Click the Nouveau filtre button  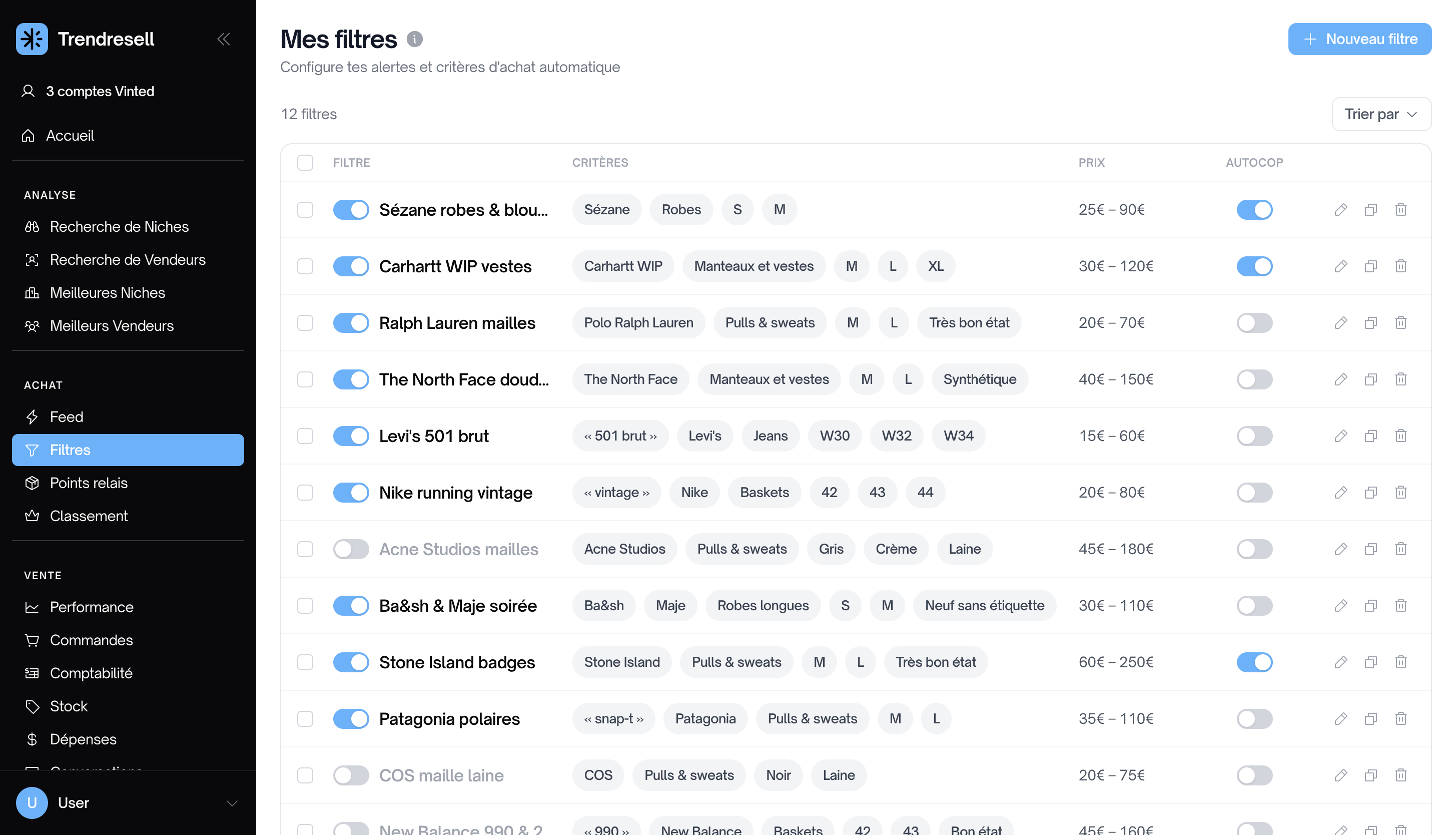(1359, 39)
